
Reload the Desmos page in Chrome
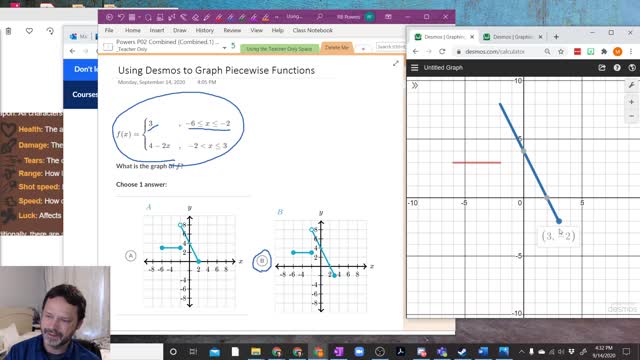[442, 51]
